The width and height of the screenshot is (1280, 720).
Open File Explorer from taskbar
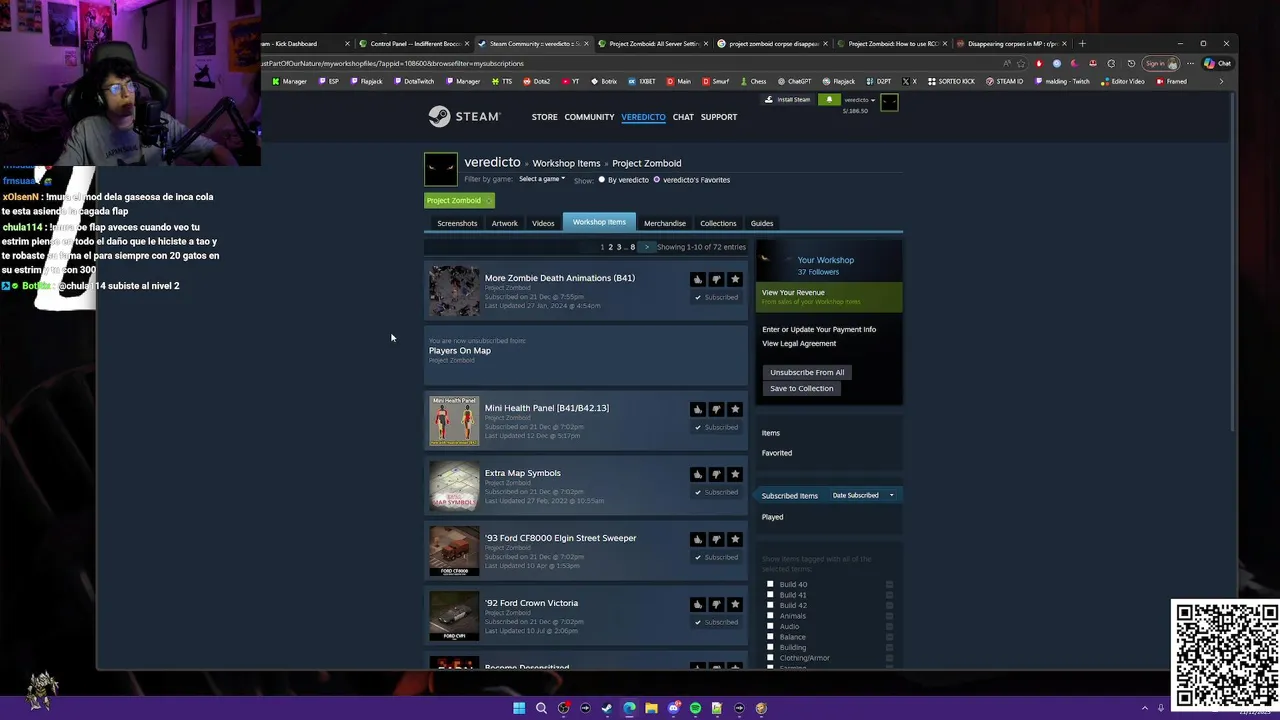pyautogui.click(x=651, y=708)
